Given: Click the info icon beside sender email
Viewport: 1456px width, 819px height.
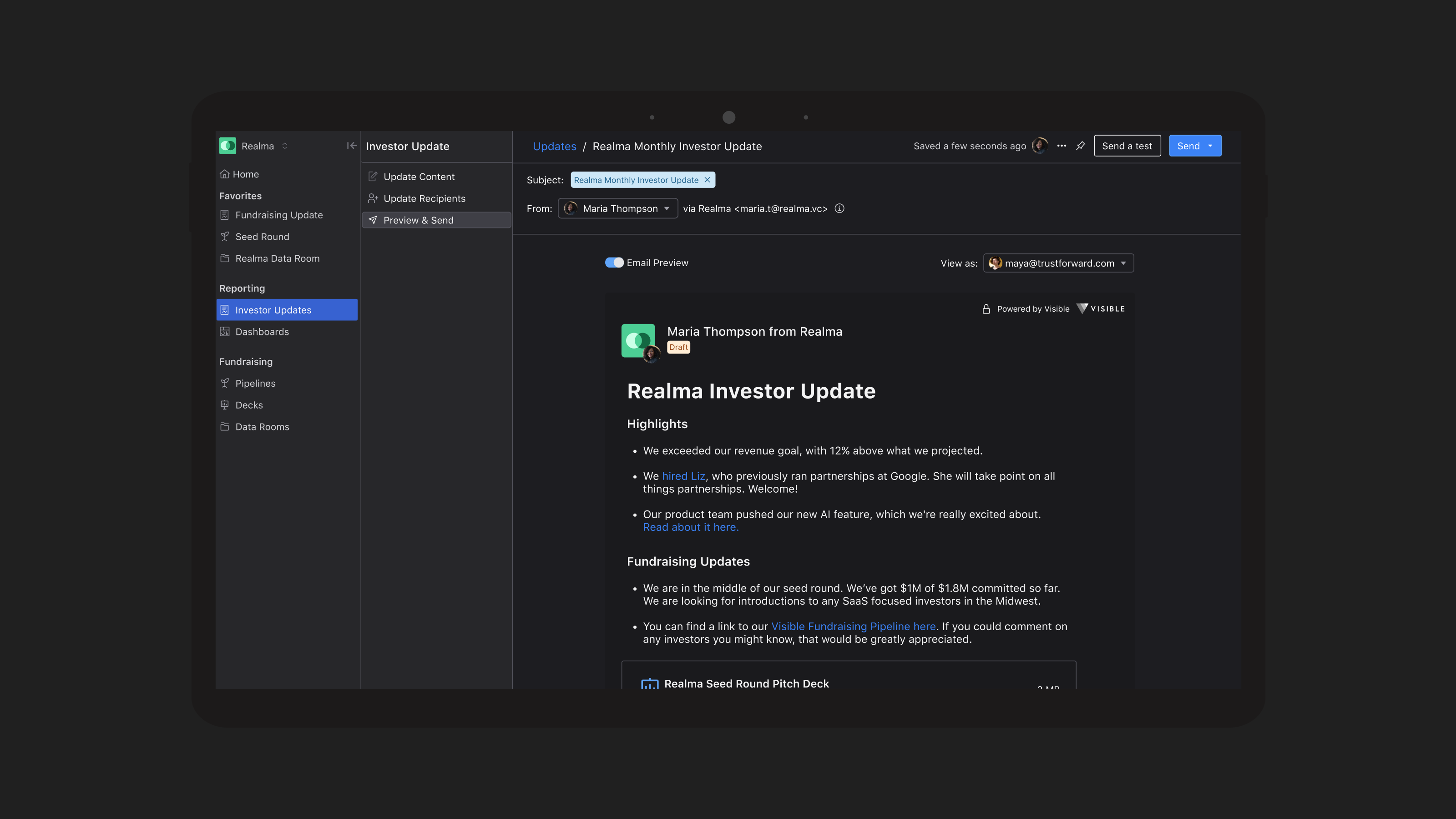Looking at the screenshot, I should click(x=839, y=208).
